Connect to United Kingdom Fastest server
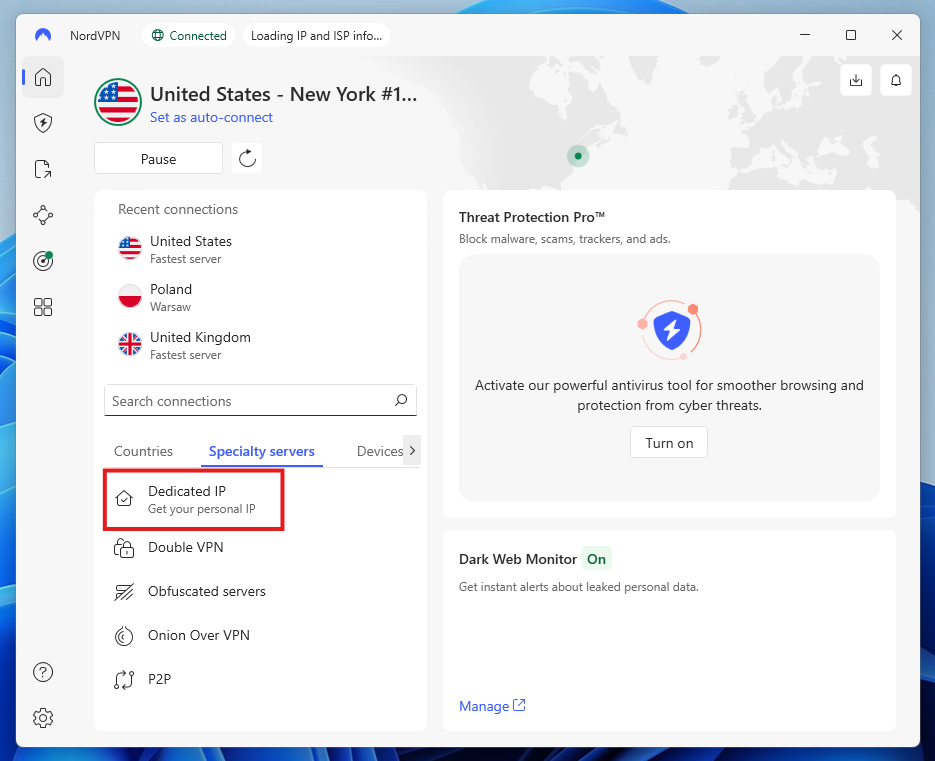 coord(260,345)
